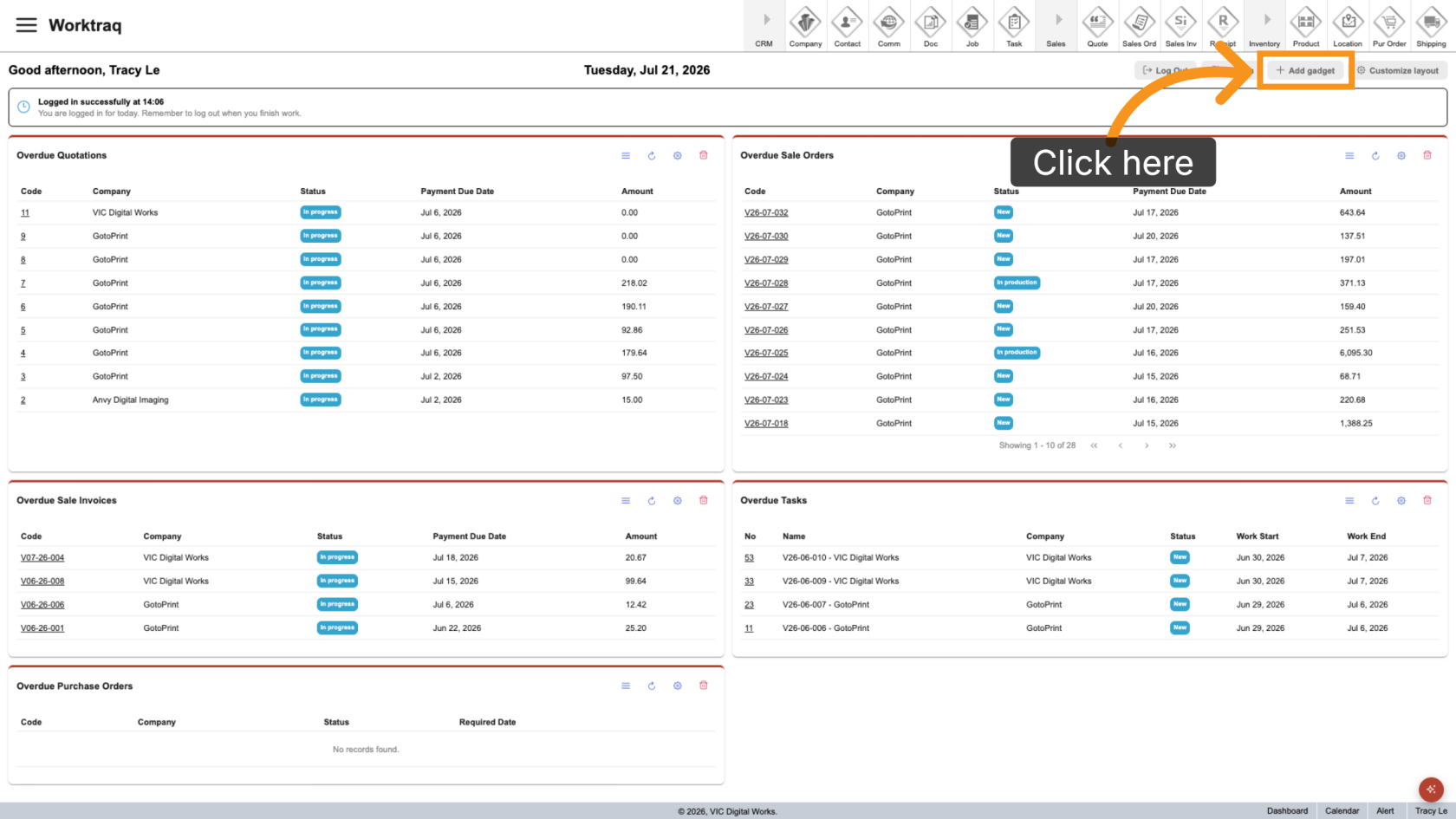Refresh the Overdue Sale Invoices gadget
The width and height of the screenshot is (1456, 819).
pyautogui.click(x=652, y=501)
